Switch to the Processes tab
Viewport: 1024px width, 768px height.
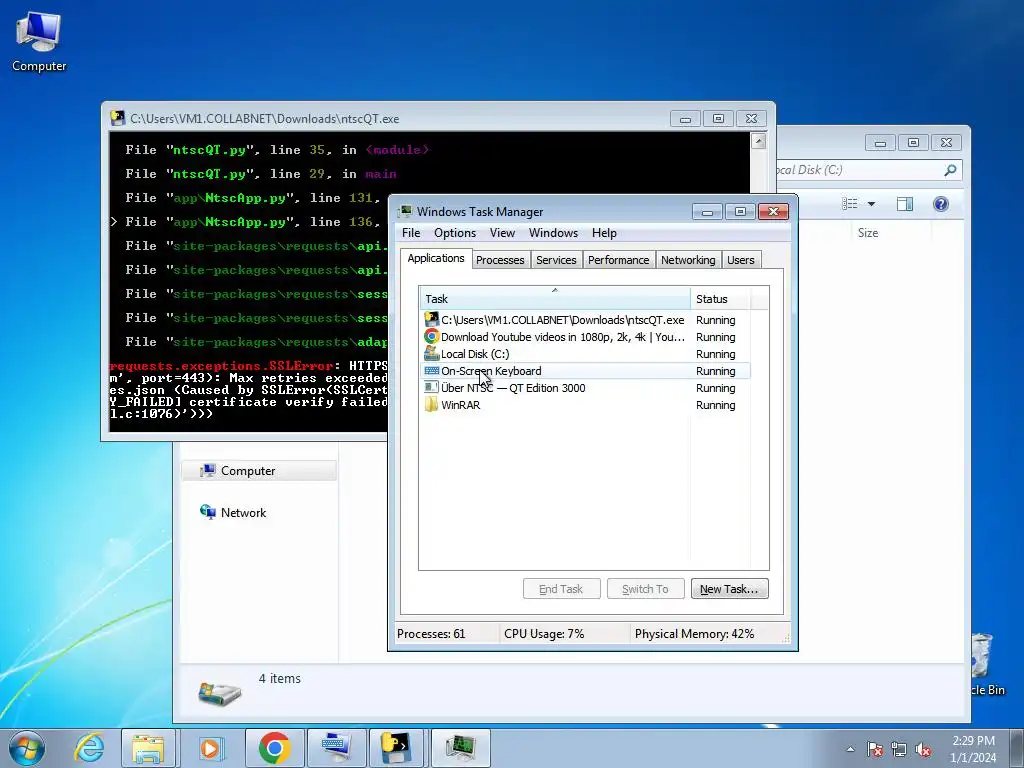[x=500, y=260]
